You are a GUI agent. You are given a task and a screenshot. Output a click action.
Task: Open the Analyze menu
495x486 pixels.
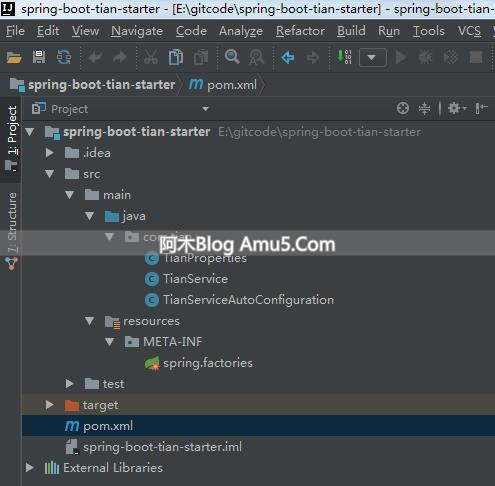pos(241,31)
